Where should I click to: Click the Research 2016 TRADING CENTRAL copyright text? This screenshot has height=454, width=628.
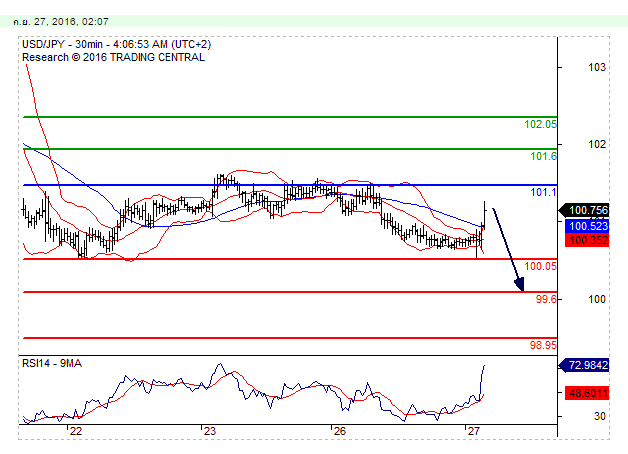coord(113,57)
